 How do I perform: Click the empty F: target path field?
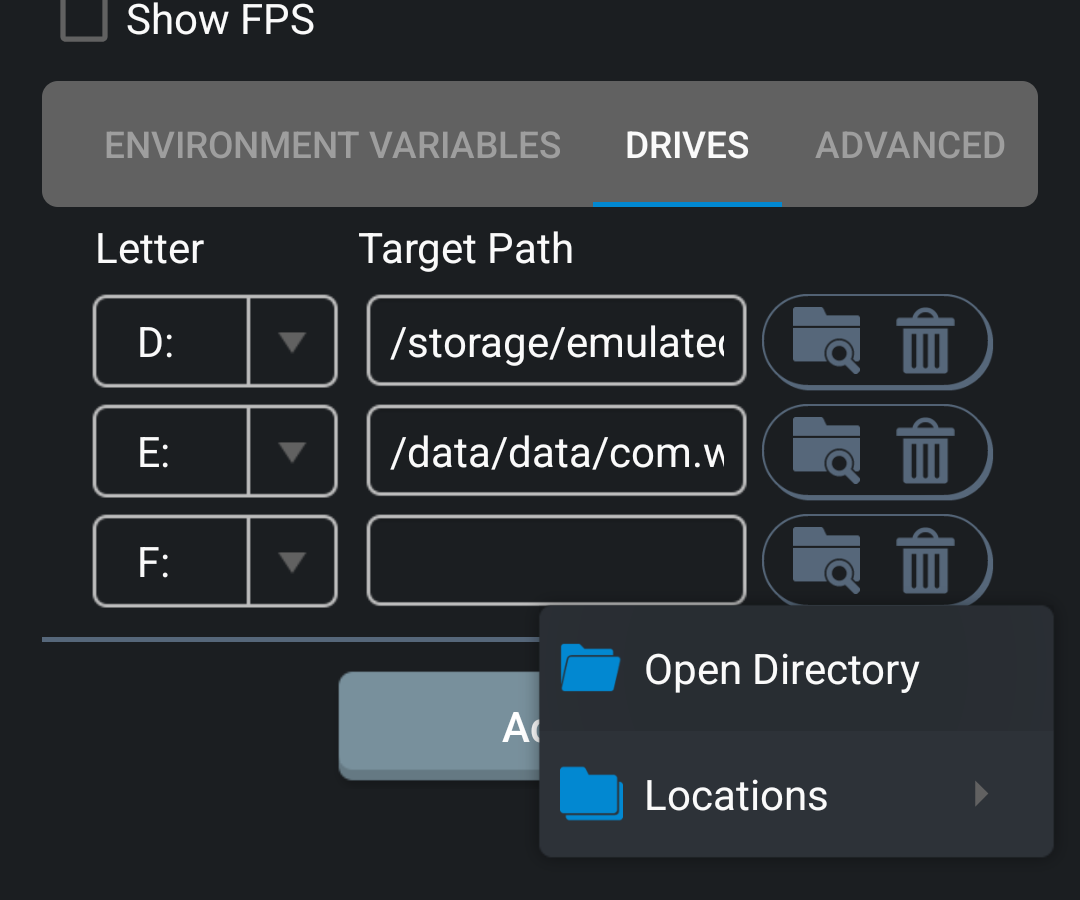(556, 560)
